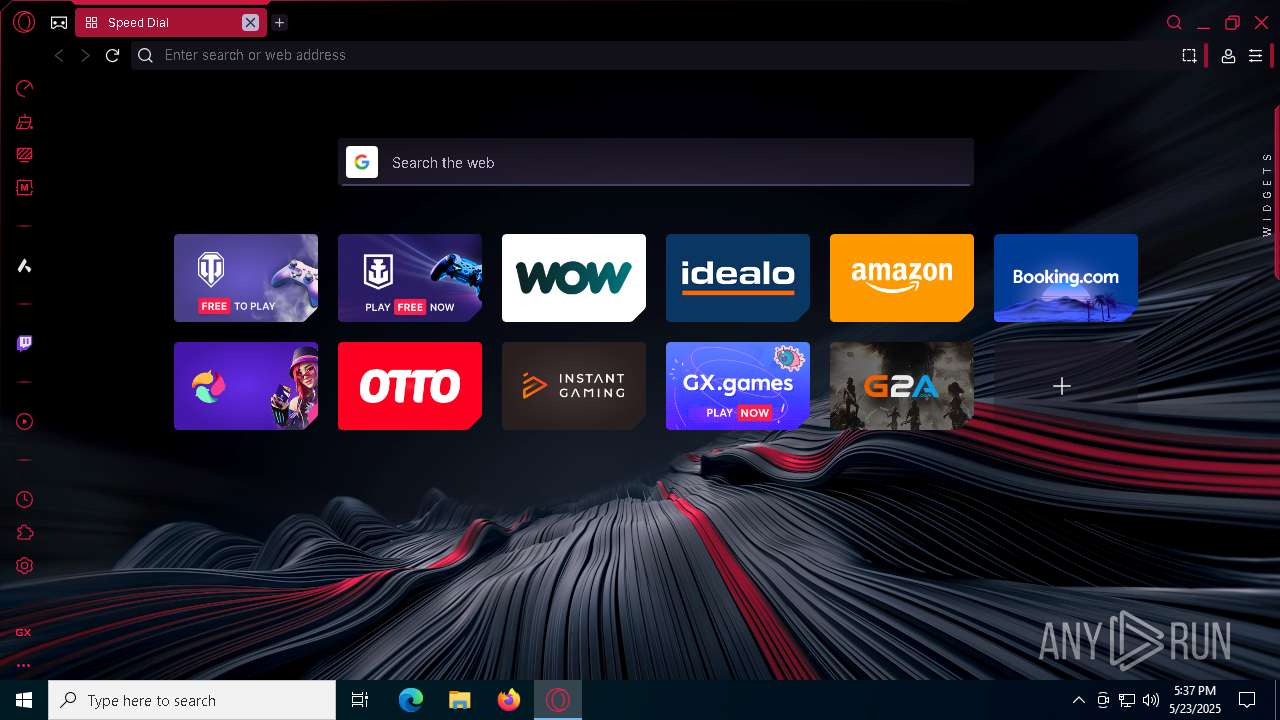
Task: Open Windows Start menu
Action: 24,700
